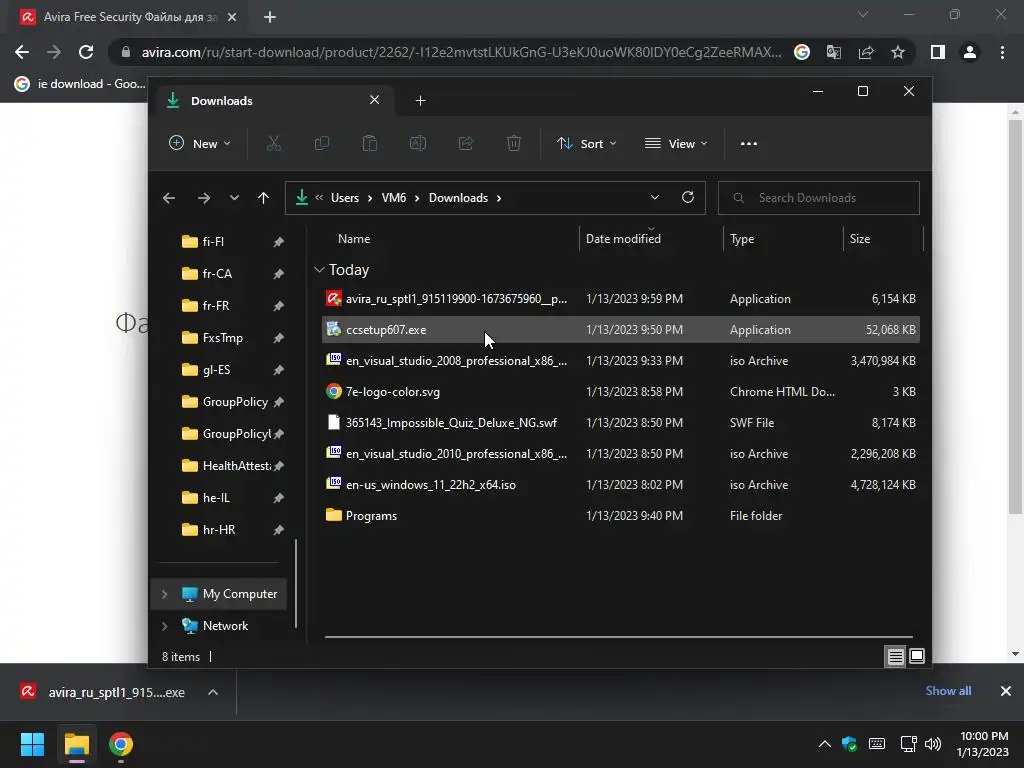Bookmark the Avira page with star
The width and height of the screenshot is (1024, 768).
pos(898,52)
